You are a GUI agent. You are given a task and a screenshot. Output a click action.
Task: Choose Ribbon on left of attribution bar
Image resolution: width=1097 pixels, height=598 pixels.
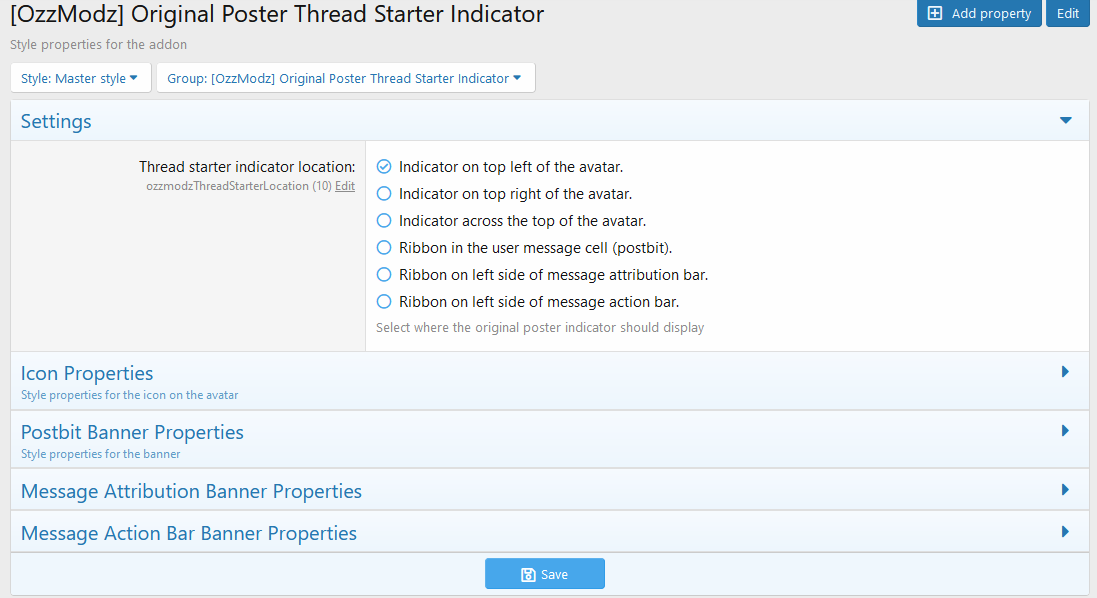pyautogui.click(x=384, y=275)
